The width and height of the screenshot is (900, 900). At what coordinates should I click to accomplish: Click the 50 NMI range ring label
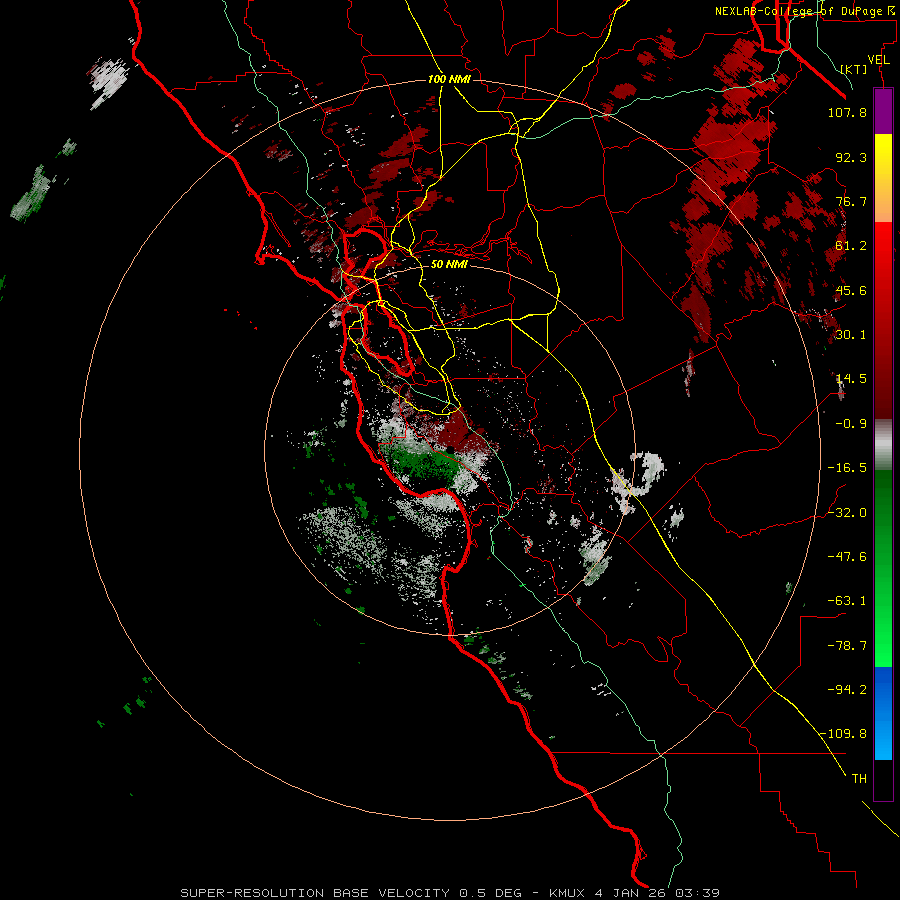pyautogui.click(x=449, y=264)
